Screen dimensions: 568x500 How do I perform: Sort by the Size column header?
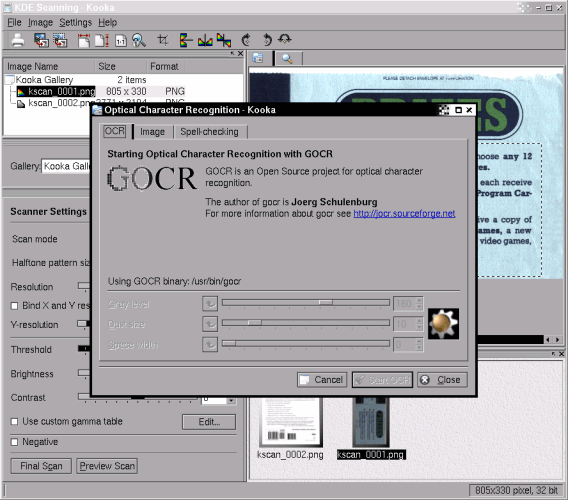[x=121, y=67]
